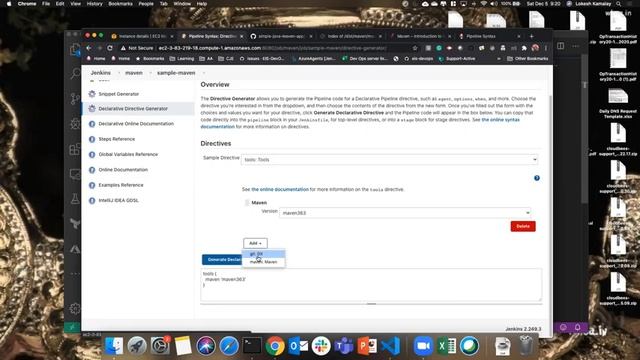The height and width of the screenshot is (360, 640).
Task: Open Microsoft Teams from the Dock
Action: coord(344,346)
